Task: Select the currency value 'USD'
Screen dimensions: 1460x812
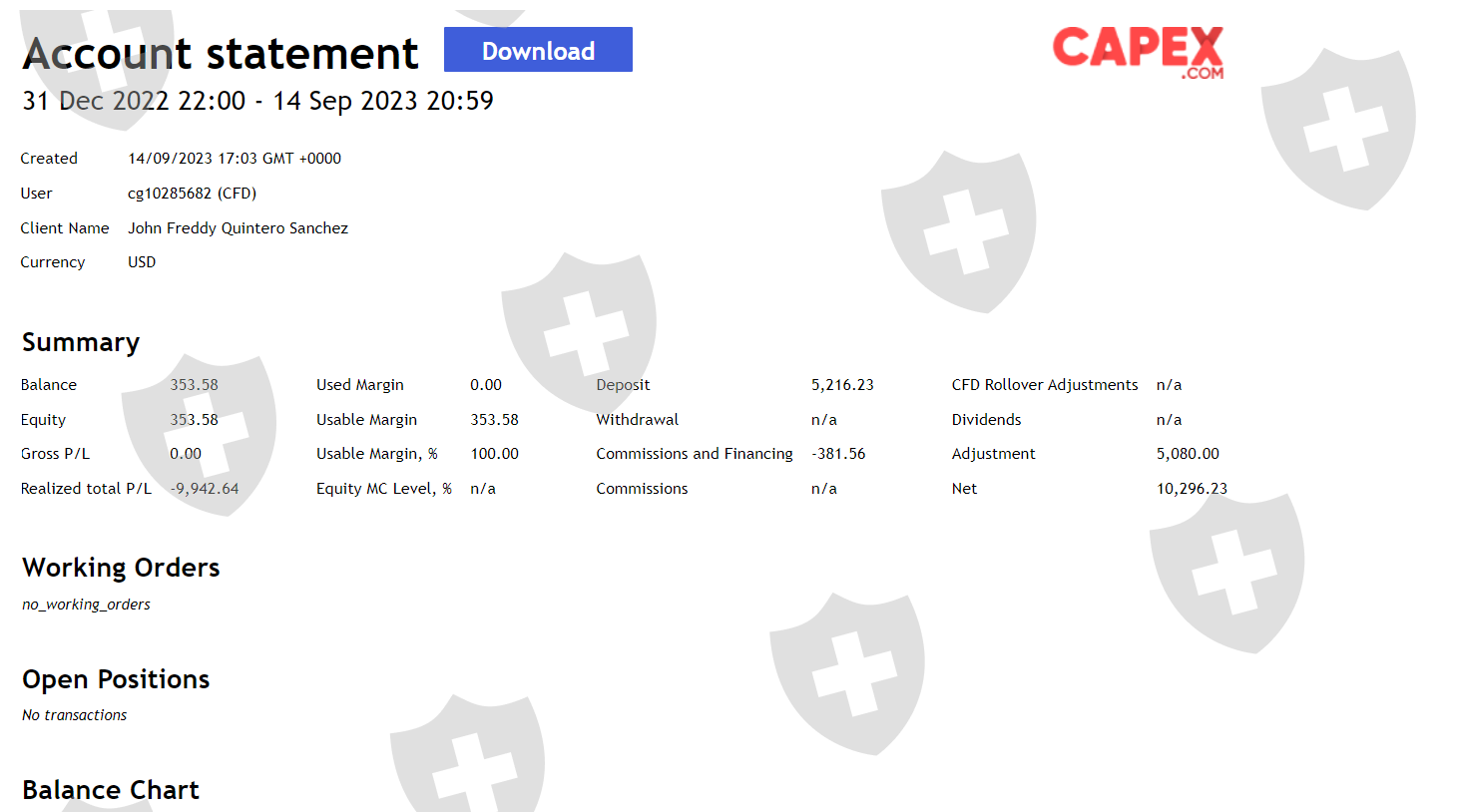Action: pyautogui.click(x=142, y=262)
